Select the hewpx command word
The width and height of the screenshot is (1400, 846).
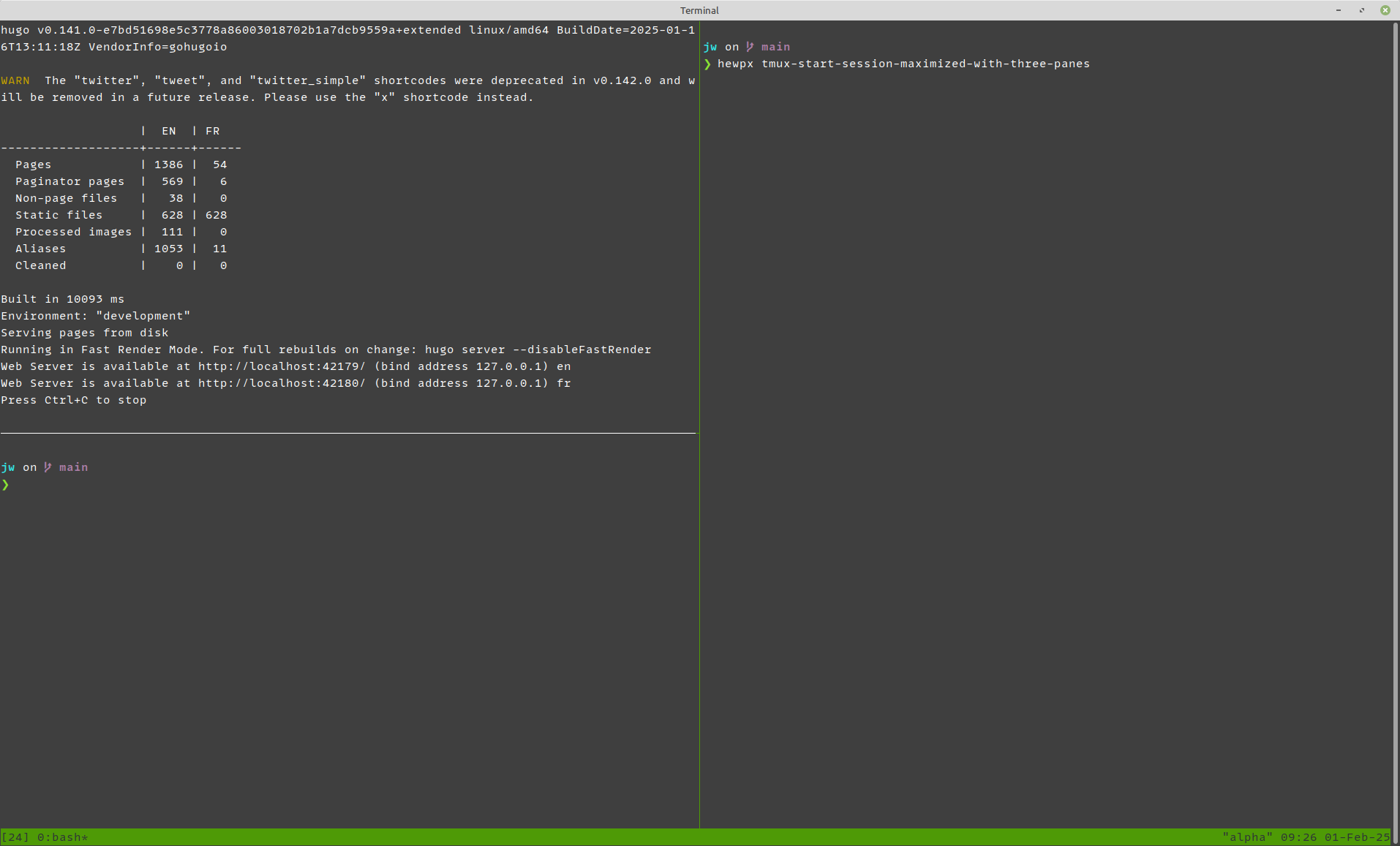pyautogui.click(x=735, y=64)
